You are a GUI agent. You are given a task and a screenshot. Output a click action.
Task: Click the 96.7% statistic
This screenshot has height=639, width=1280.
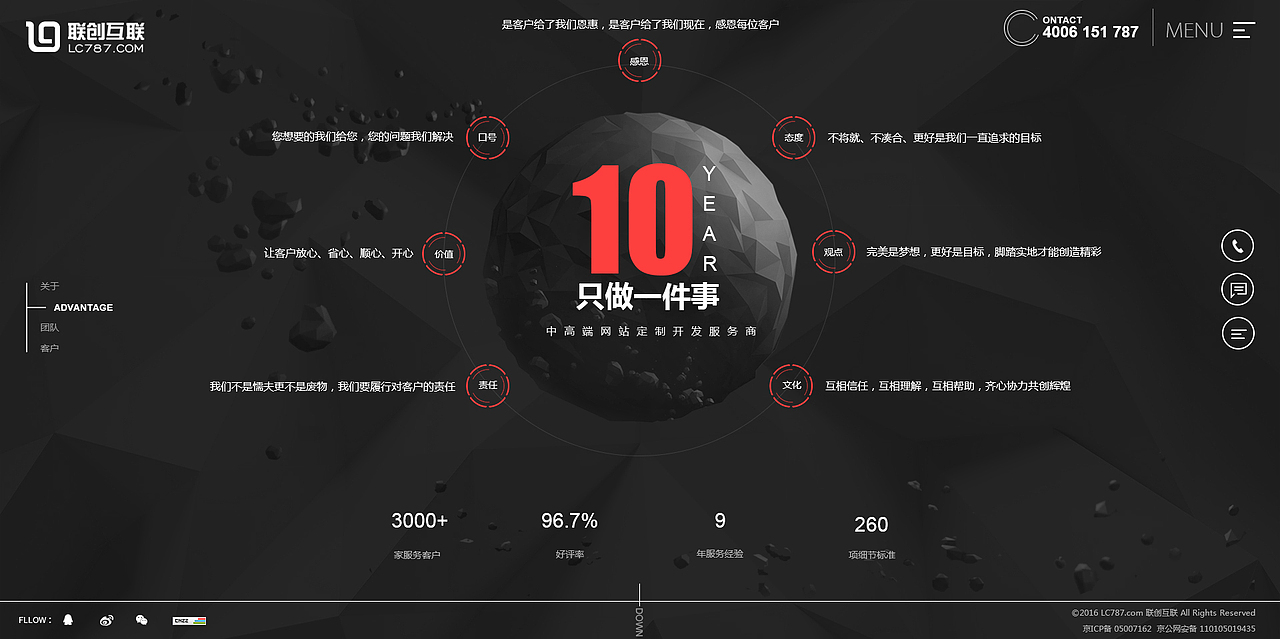point(569,521)
